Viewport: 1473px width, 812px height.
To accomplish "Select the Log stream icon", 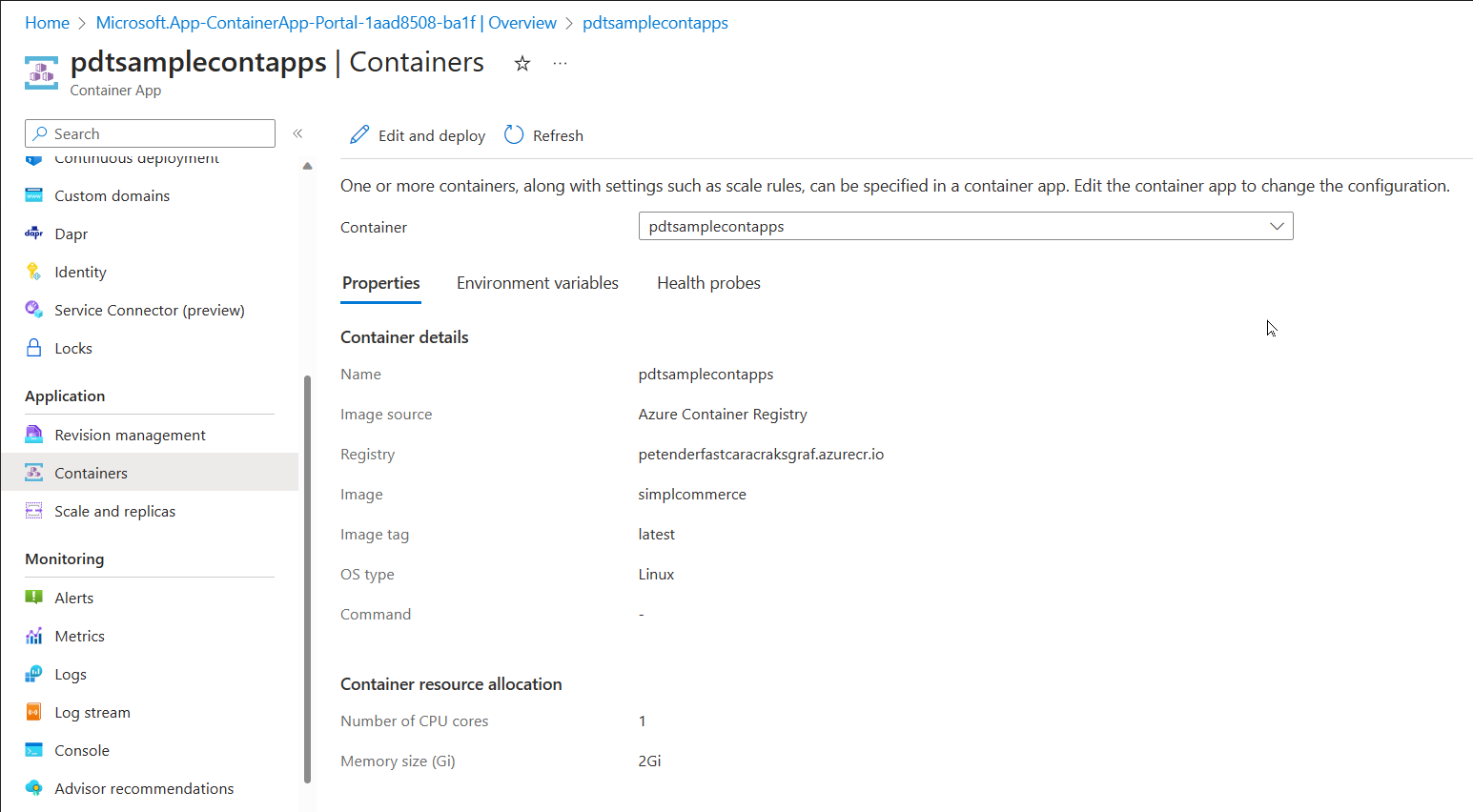I will (33, 711).
